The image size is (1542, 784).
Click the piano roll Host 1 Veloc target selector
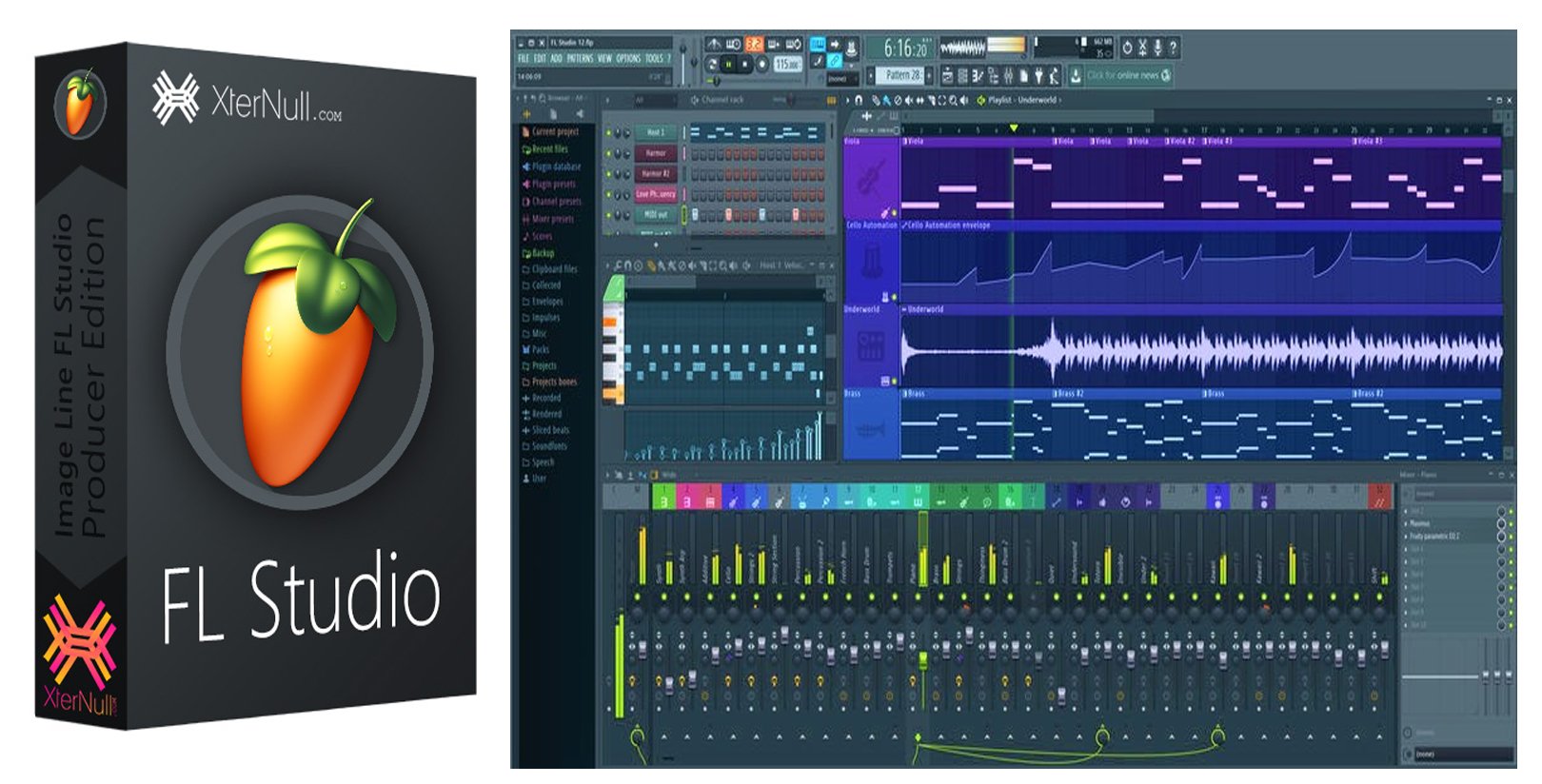[781, 265]
